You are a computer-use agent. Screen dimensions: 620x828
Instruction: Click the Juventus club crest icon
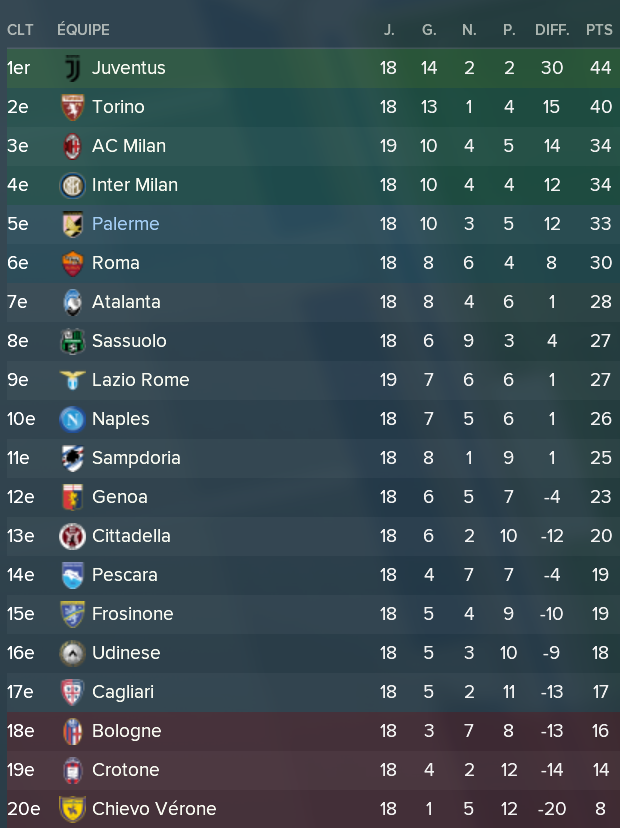(72, 68)
